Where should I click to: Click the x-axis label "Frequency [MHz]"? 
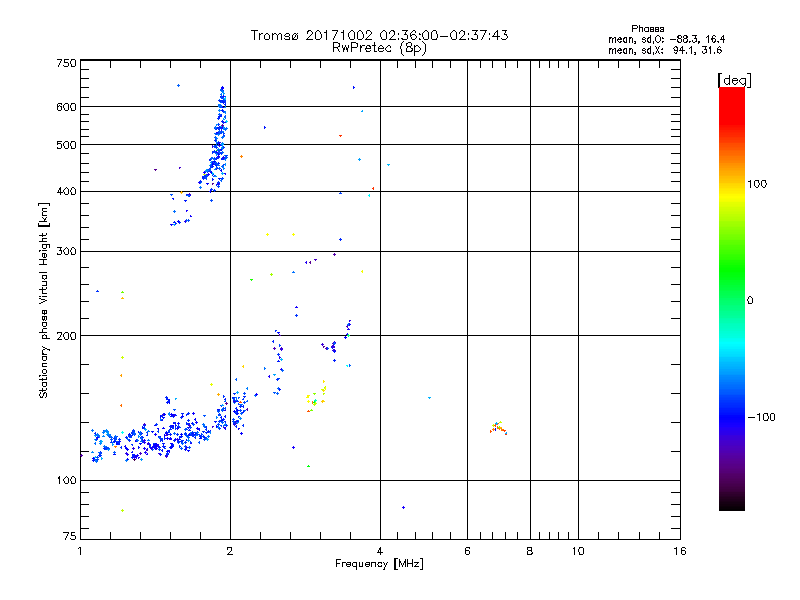pos(379,564)
